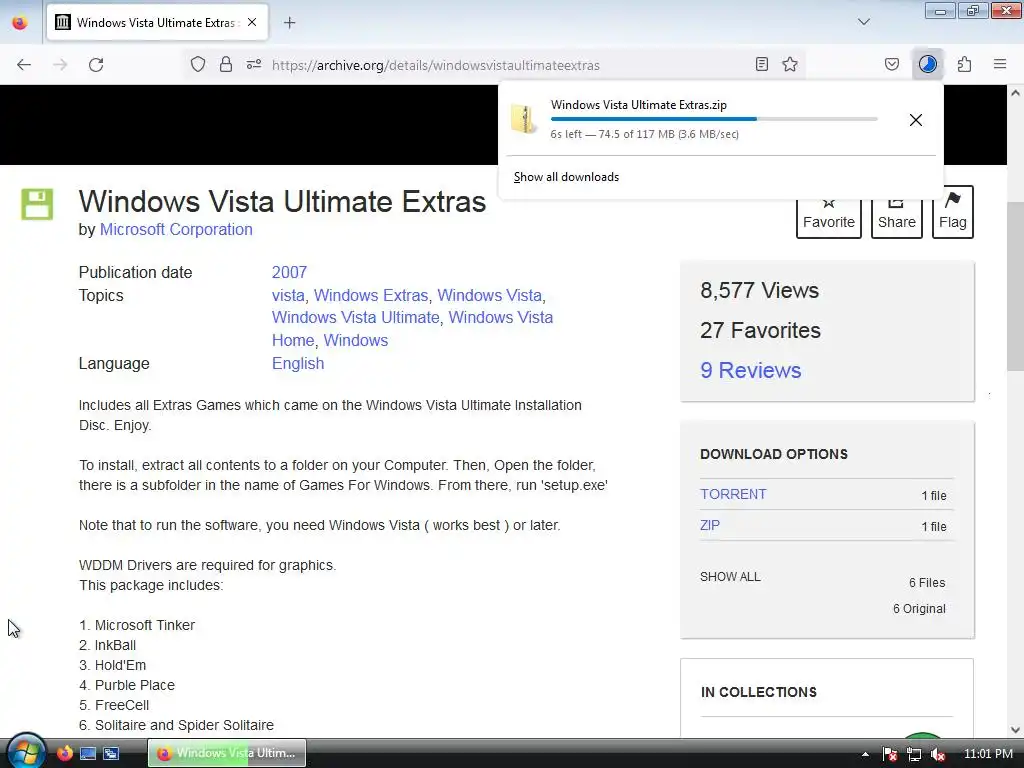Open the Windows Vista Ultimate topic link
Screen dimensions: 1024x768
355,317
